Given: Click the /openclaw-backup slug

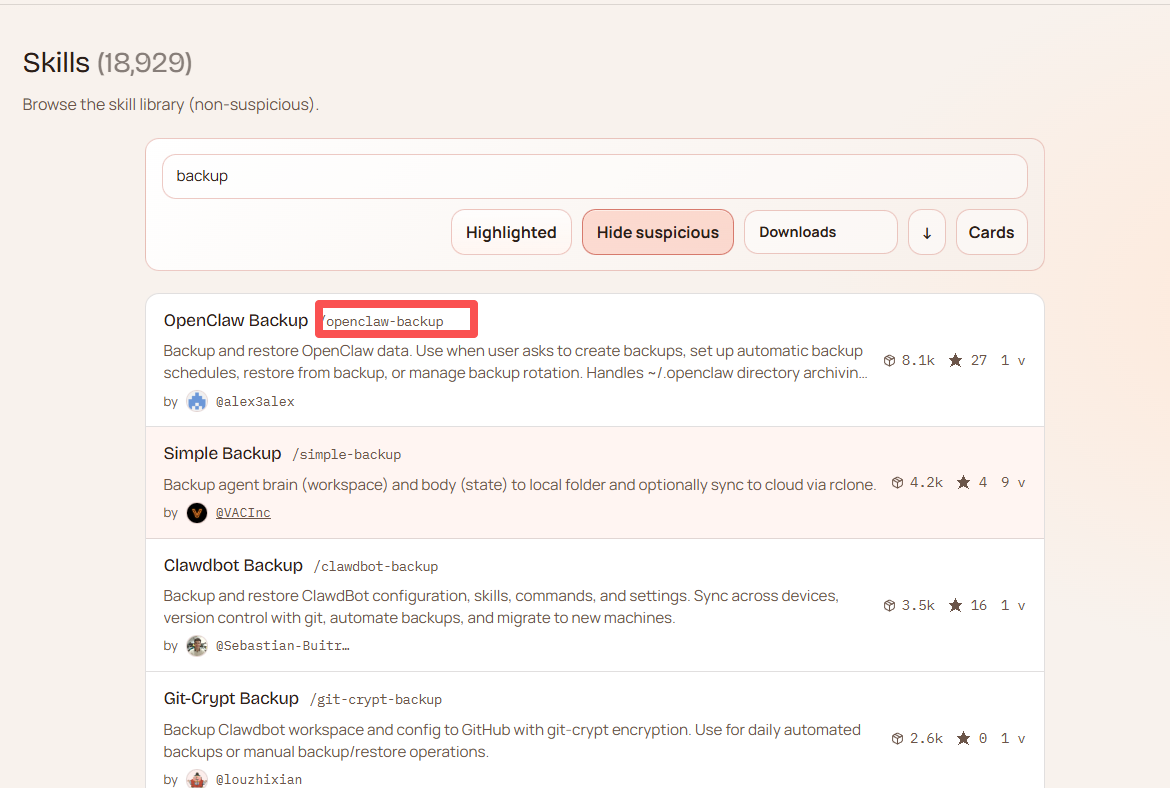Looking at the screenshot, I should 384,321.
